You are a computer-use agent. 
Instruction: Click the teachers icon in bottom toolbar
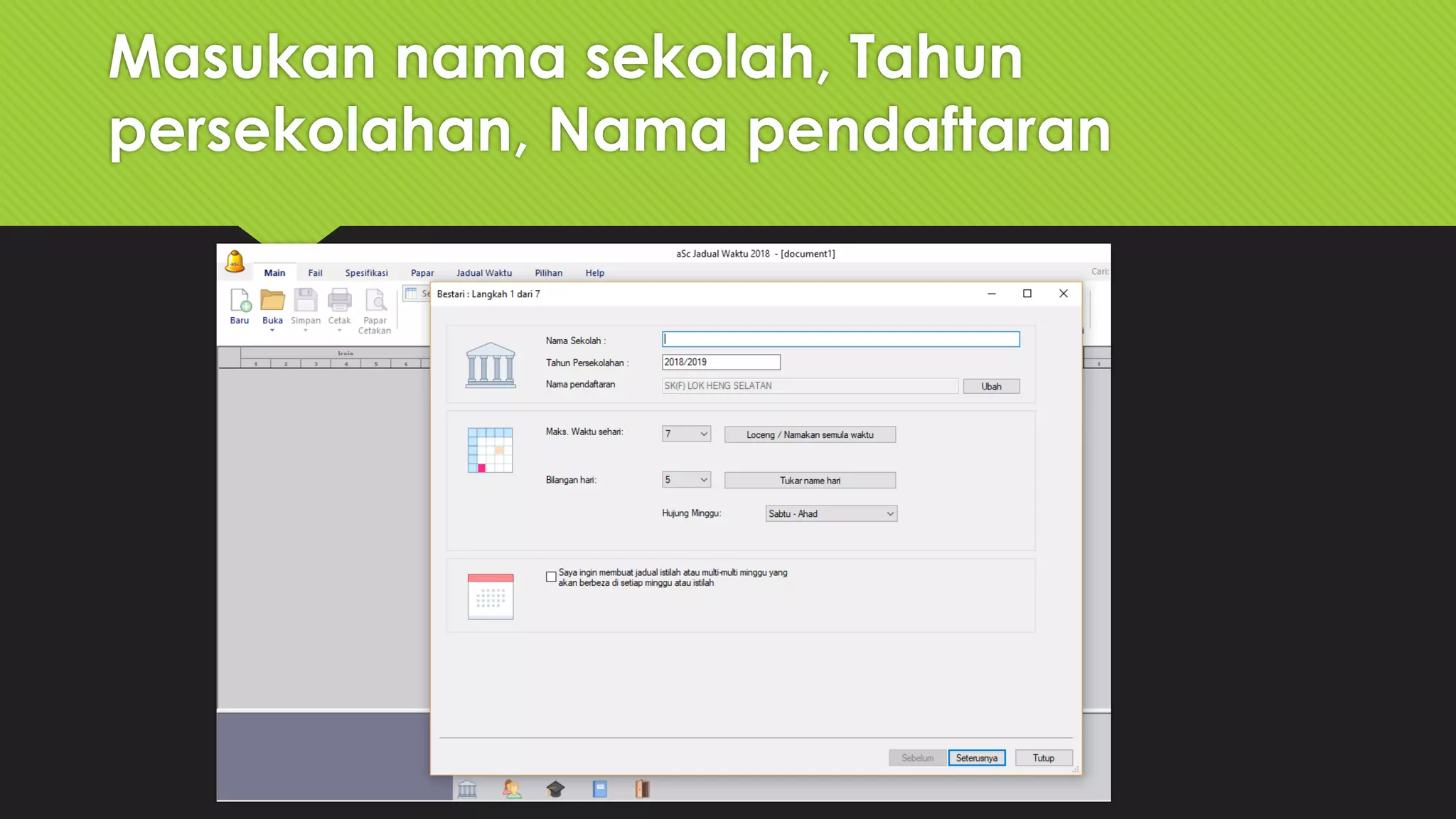[x=512, y=789]
